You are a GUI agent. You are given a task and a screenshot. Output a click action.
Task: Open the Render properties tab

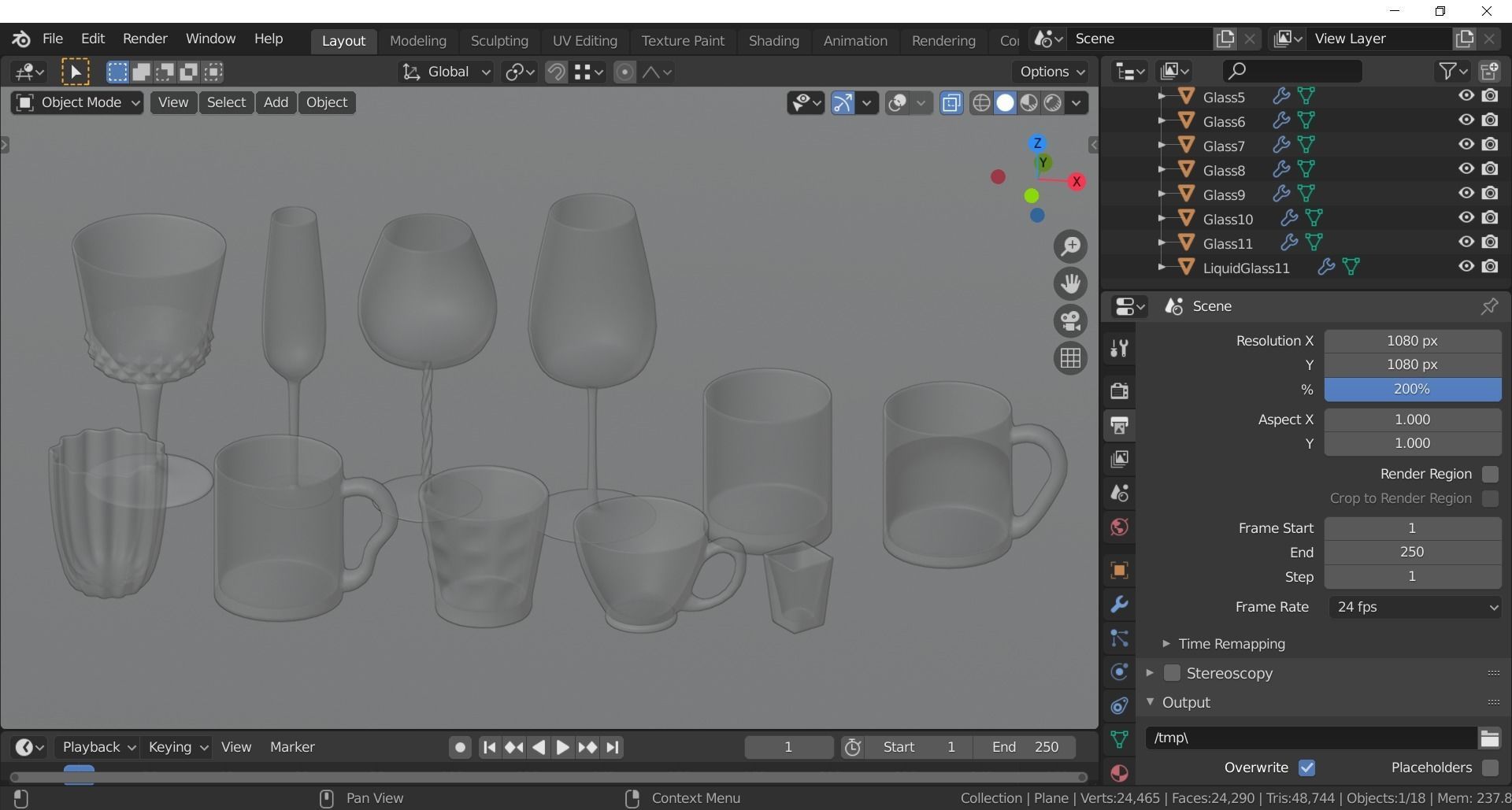1119,390
